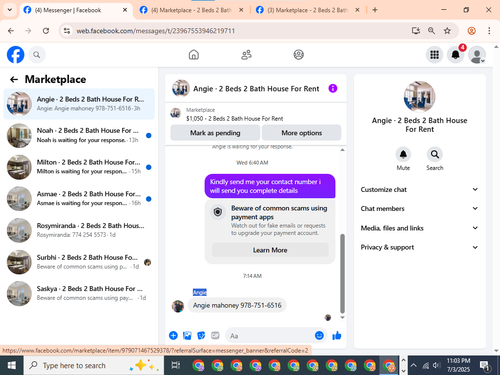Screen dimensions: 500x375
Task: Expand Chat members section
Action: (419, 208)
